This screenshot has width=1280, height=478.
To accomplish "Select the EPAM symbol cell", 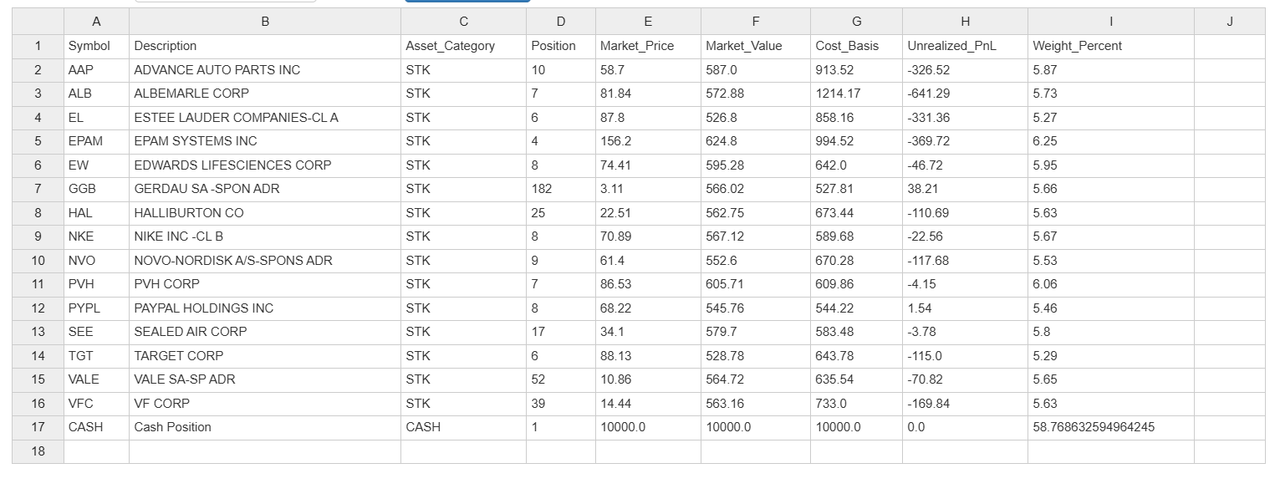I will click(96, 141).
